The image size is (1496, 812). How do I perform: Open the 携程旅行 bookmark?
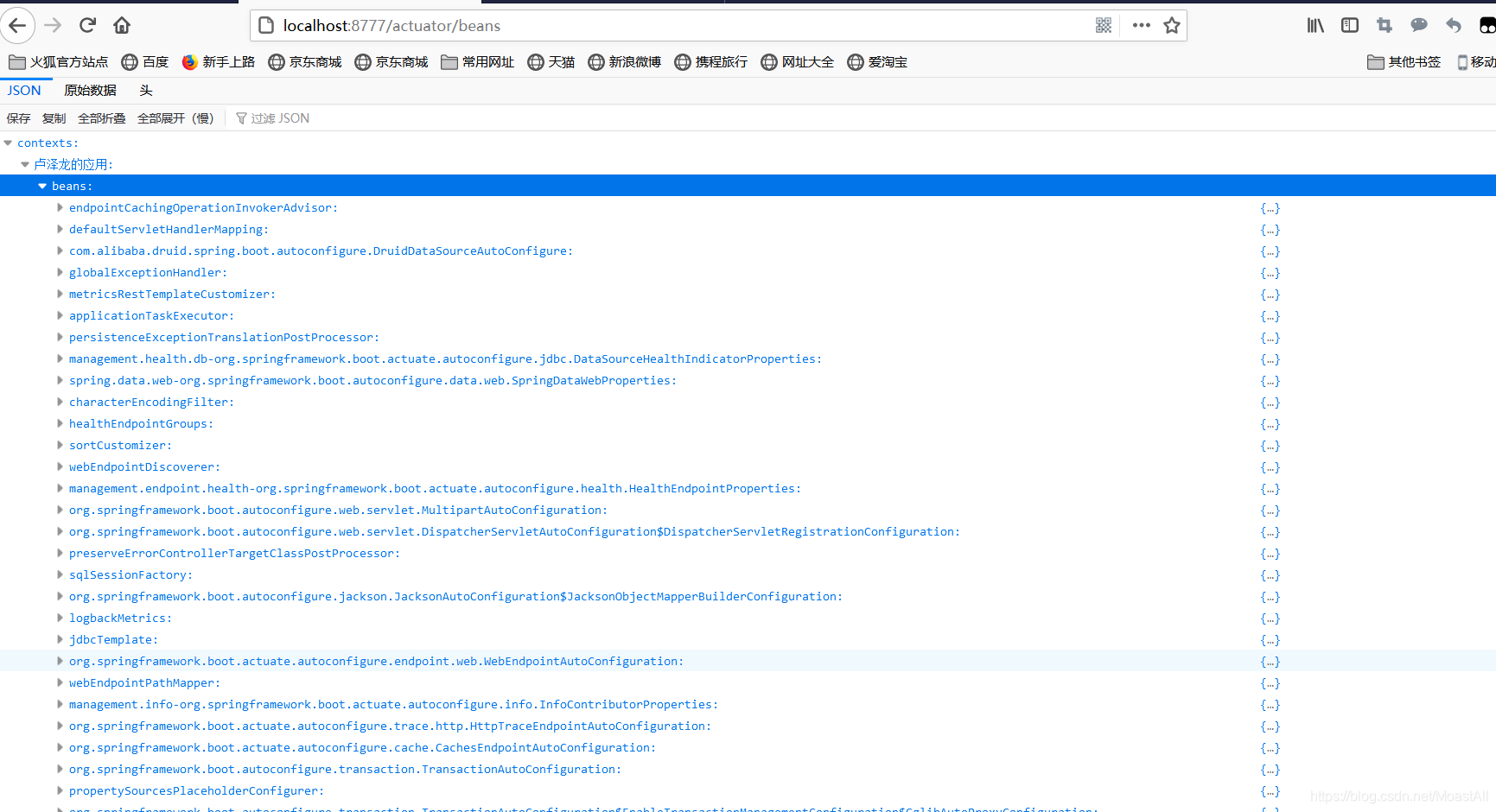coord(711,61)
